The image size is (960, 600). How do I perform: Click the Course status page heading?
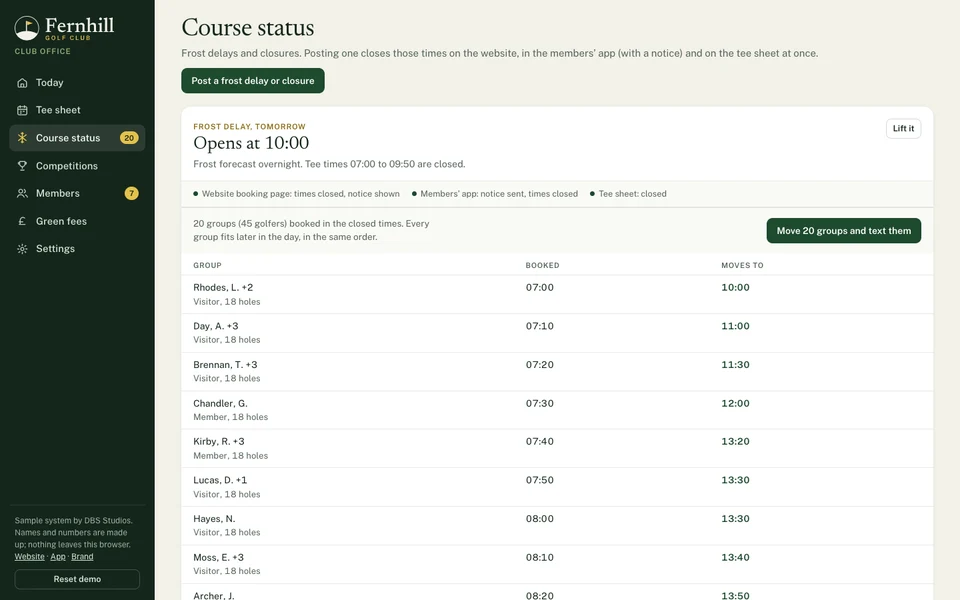tap(248, 28)
